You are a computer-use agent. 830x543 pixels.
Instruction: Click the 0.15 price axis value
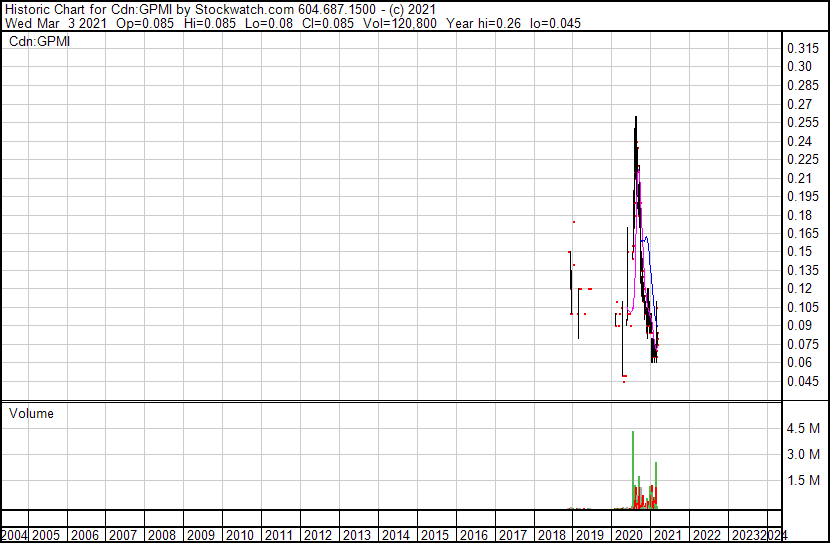pos(800,252)
